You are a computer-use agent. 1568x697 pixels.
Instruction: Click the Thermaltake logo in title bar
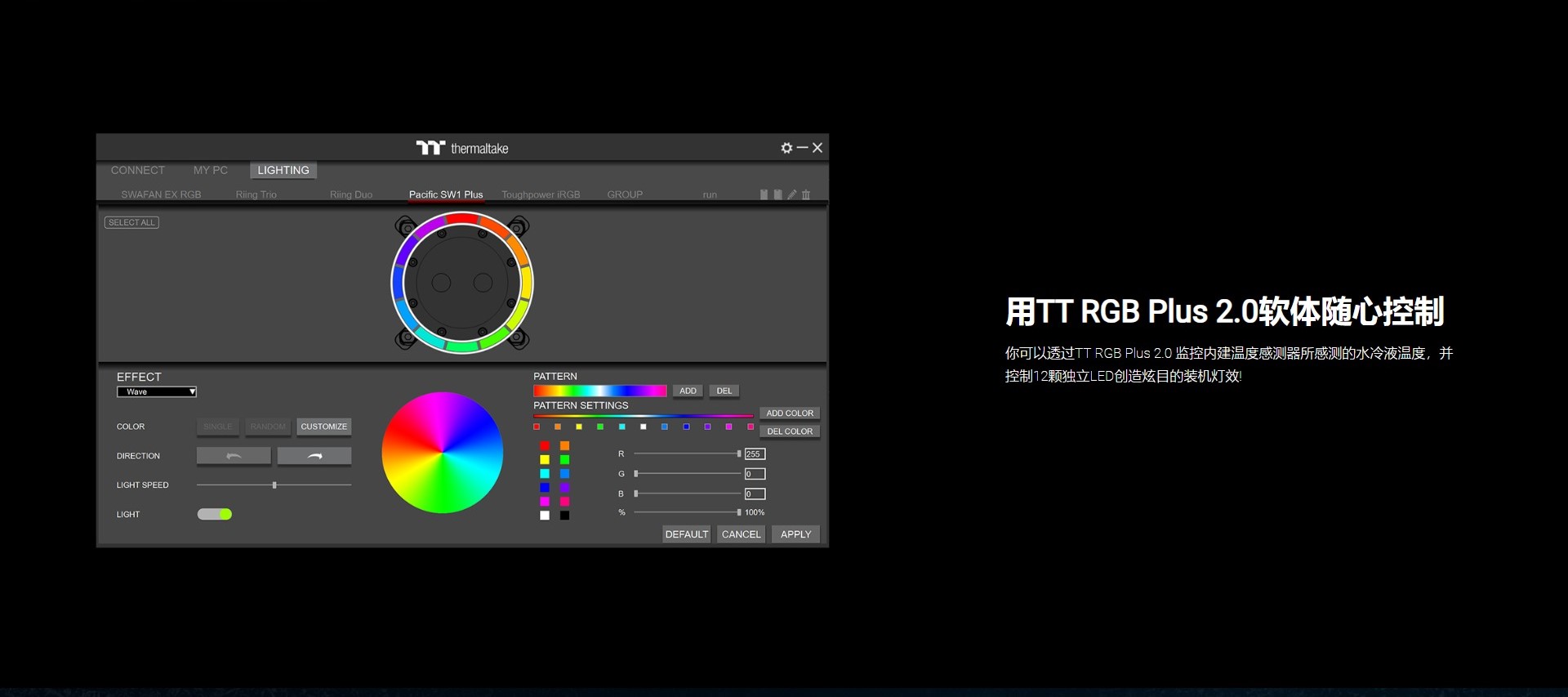tap(462, 148)
